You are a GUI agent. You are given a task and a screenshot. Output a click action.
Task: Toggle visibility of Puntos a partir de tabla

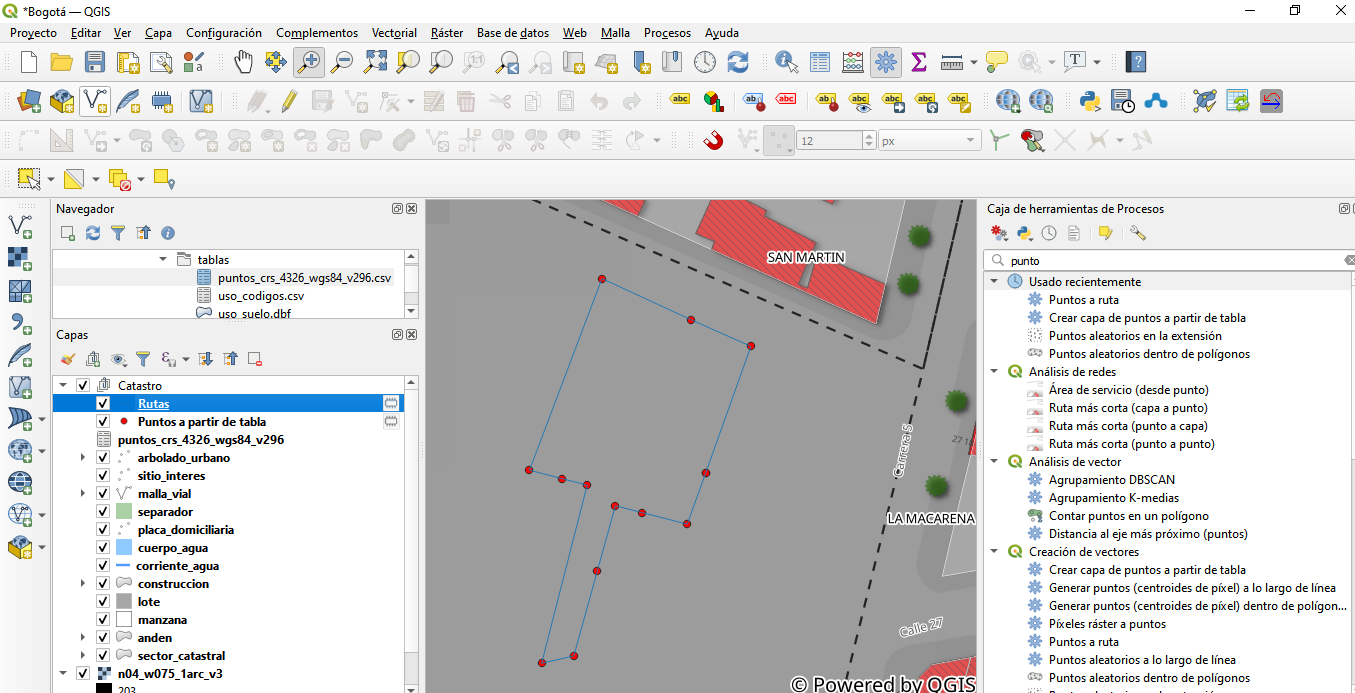(102, 422)
